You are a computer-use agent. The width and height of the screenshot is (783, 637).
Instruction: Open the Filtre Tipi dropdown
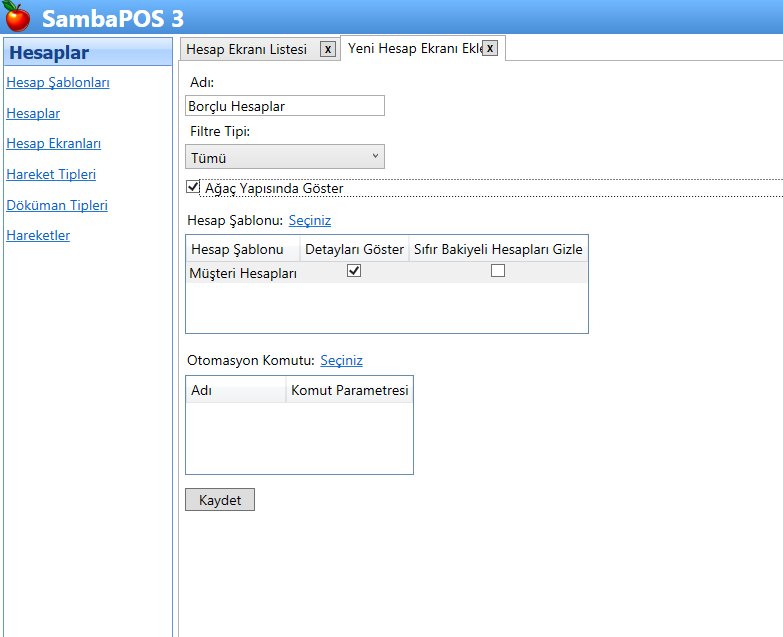coord(285,157)
